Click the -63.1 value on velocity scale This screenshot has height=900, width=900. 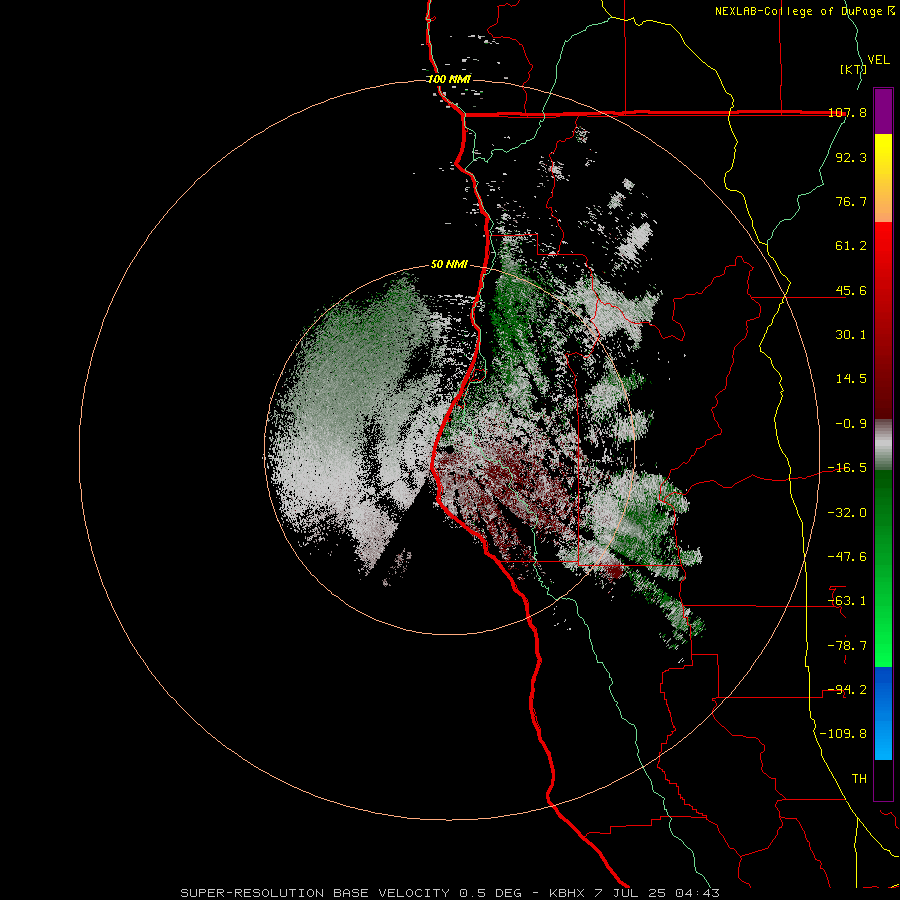click(x=847, y=601)
